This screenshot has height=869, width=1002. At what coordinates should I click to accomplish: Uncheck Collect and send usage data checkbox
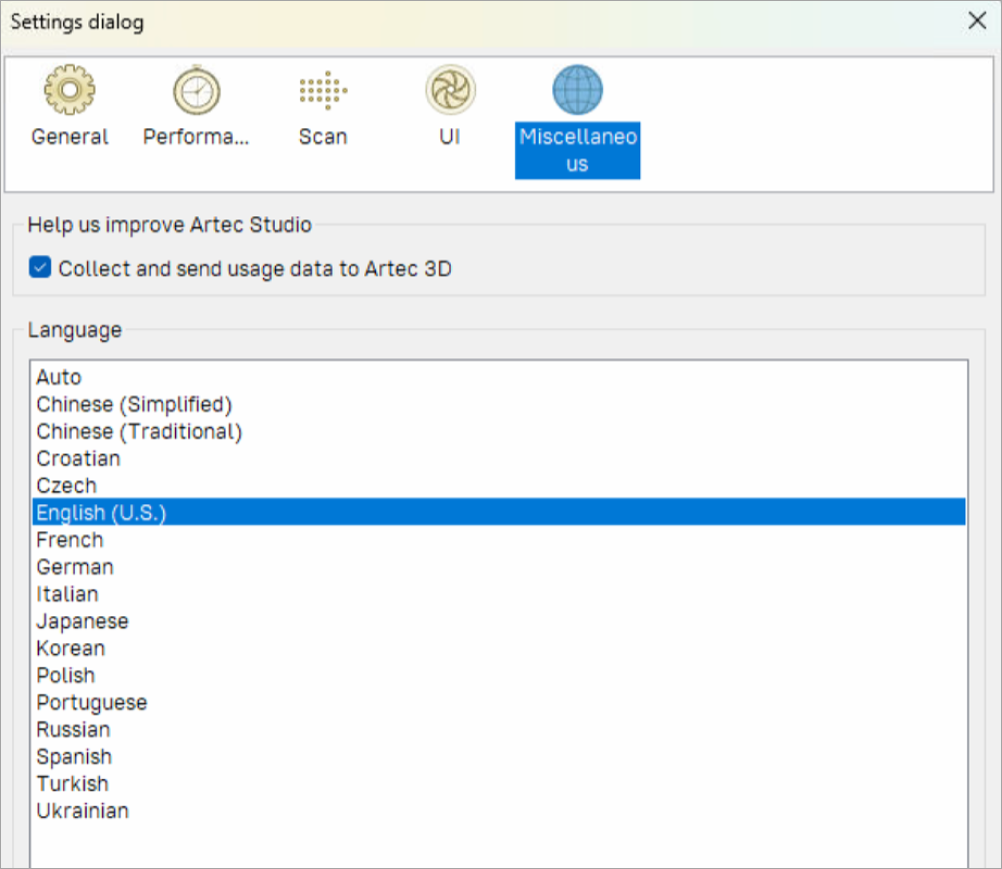pyautogui.click(x=40, y=267)
